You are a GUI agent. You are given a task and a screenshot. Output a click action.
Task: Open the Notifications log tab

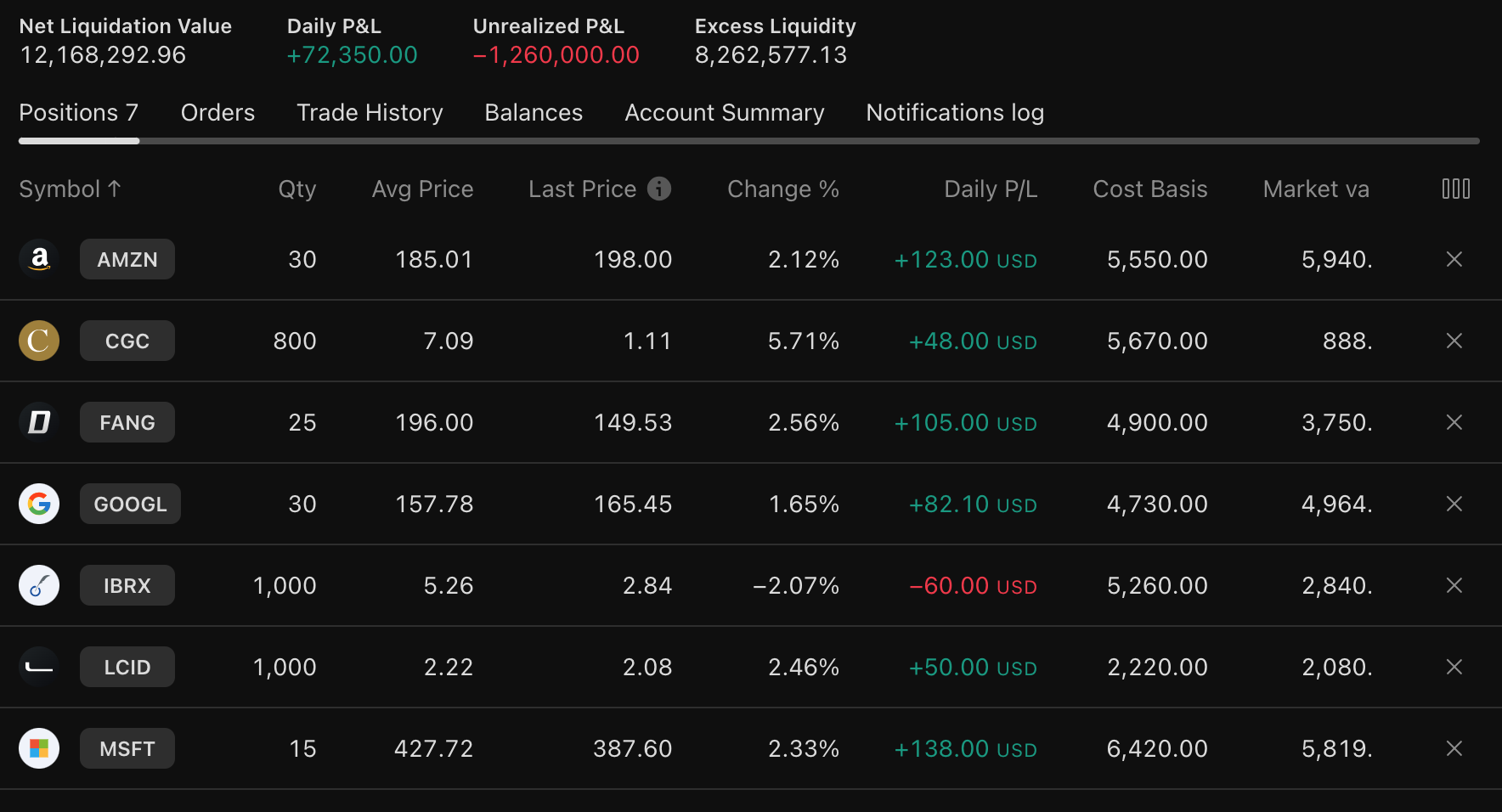click(x=955, y=113)
